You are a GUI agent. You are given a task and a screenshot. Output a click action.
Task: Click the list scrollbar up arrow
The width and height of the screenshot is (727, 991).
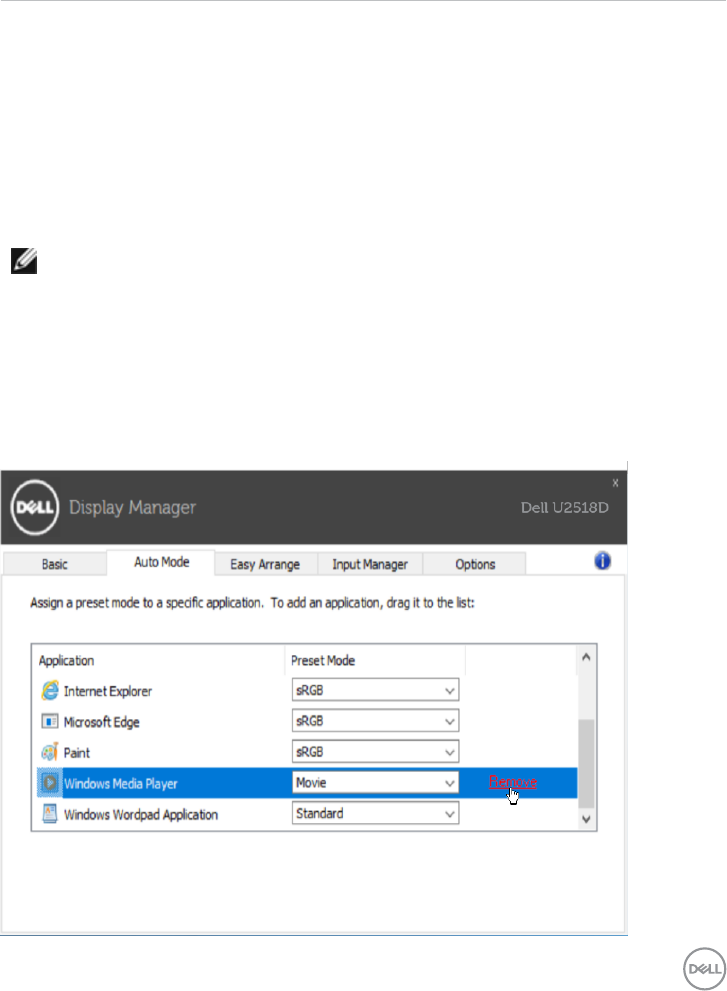click(x=586, y=657)
